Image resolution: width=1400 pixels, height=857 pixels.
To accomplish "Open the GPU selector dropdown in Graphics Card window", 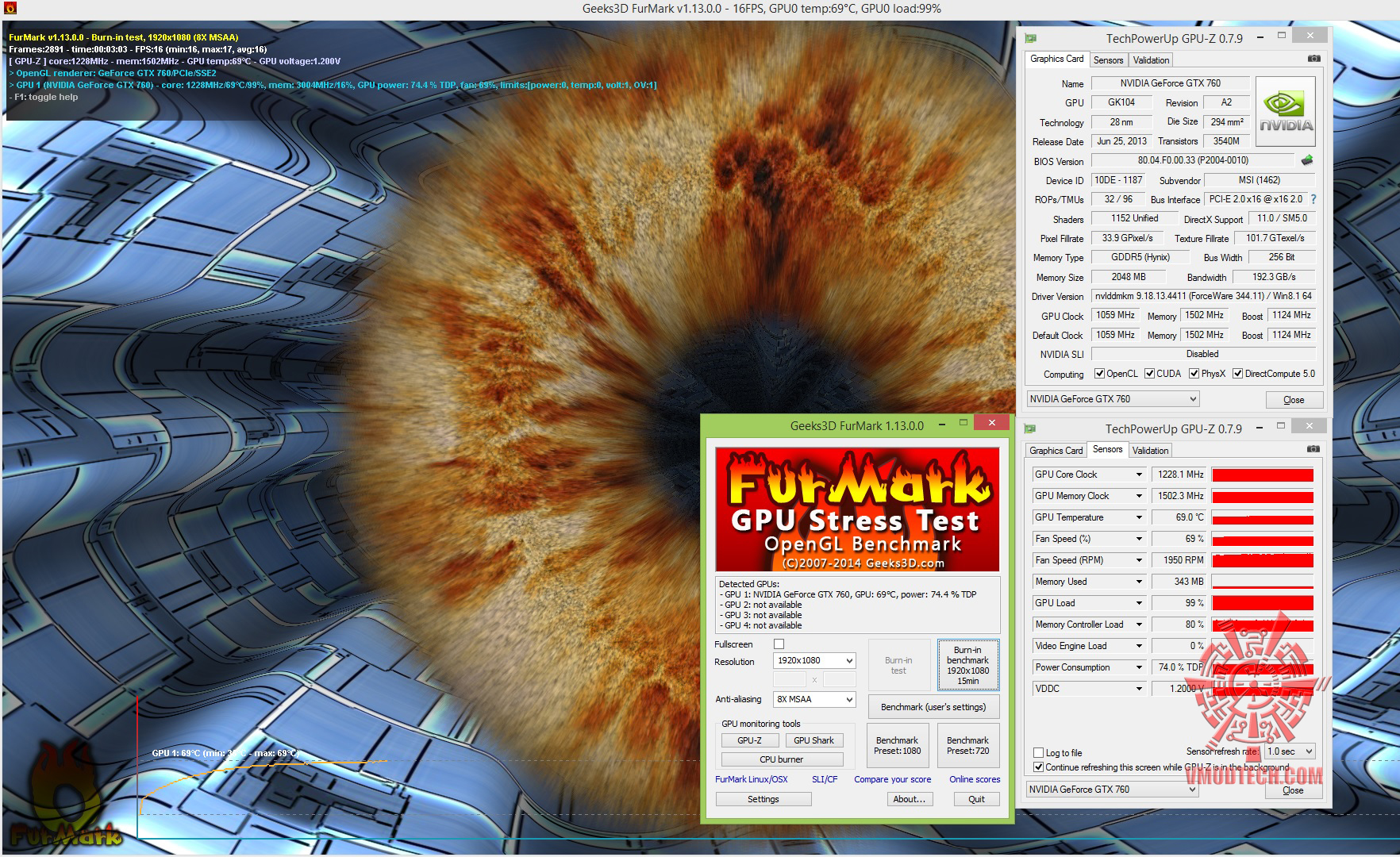I will 1112,399.
